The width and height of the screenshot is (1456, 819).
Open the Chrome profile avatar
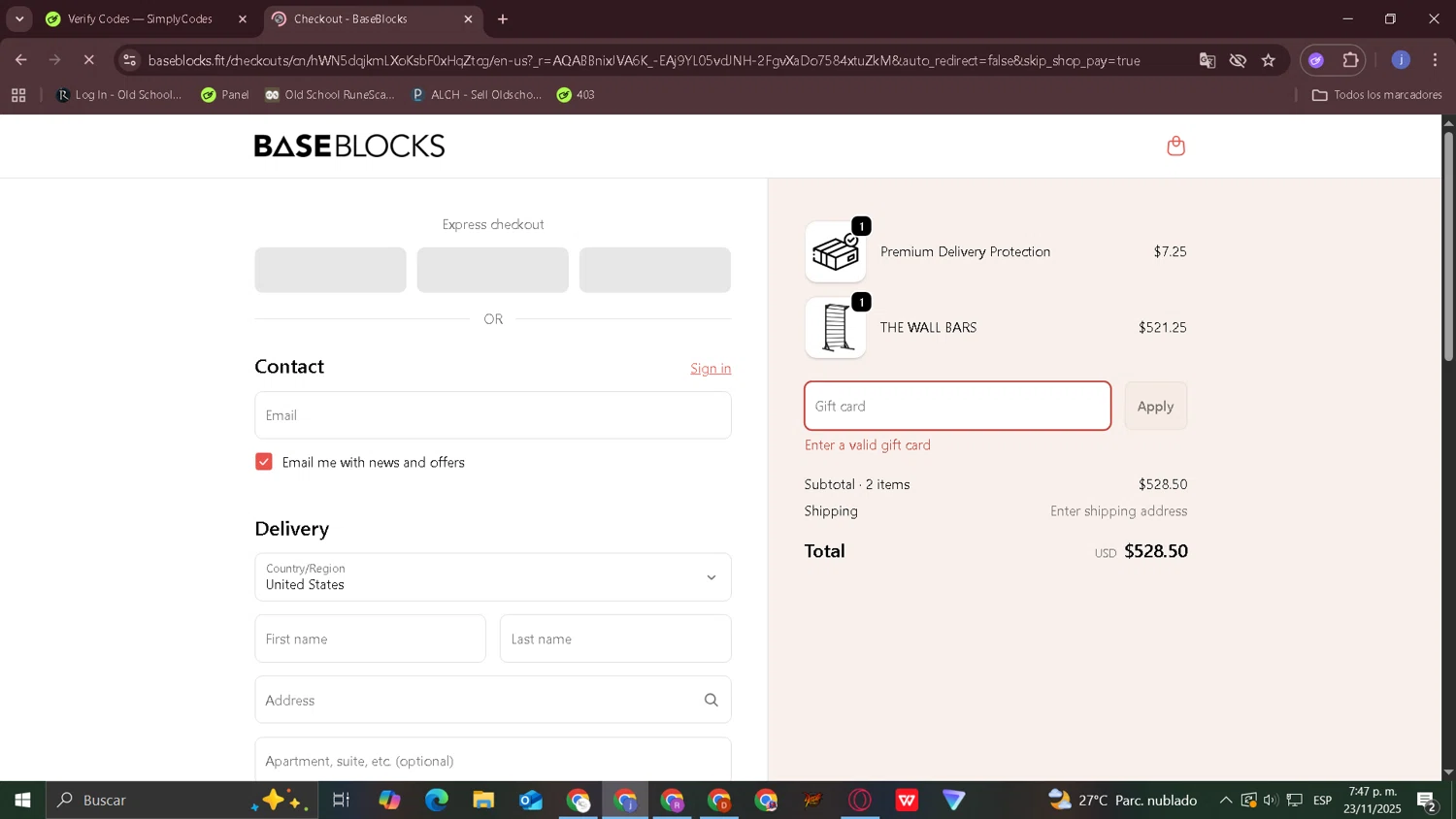click(x=1400, y=60)
